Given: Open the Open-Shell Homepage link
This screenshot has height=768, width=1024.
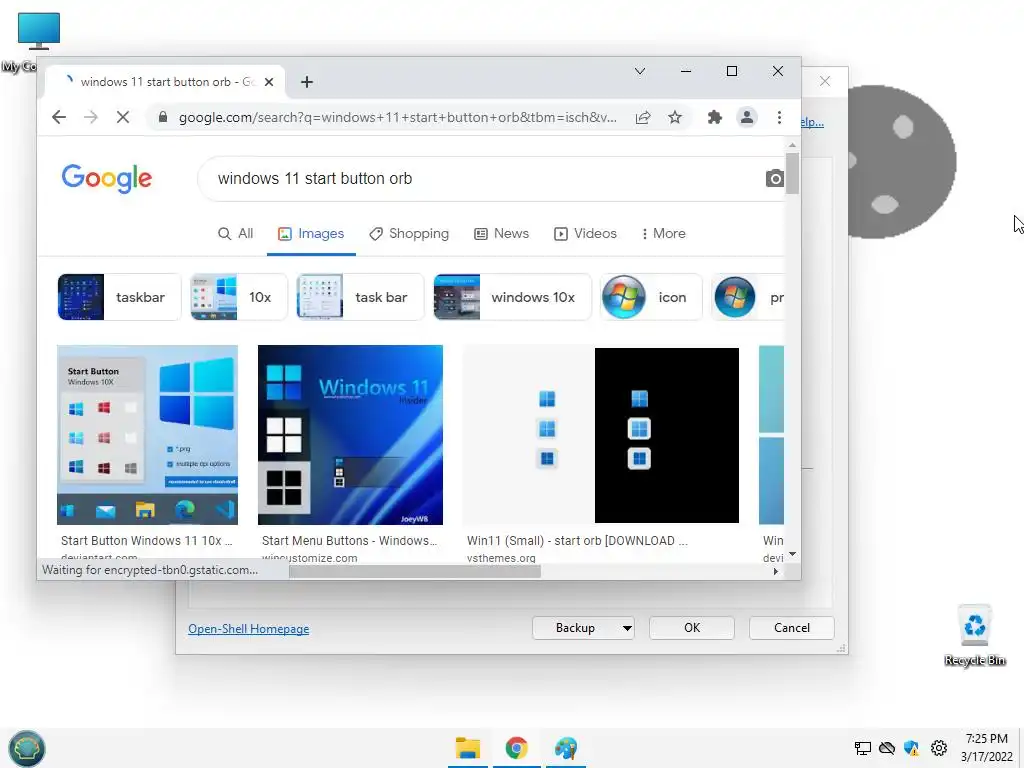Looking at the screenshot, I should [x=249, y=629].
